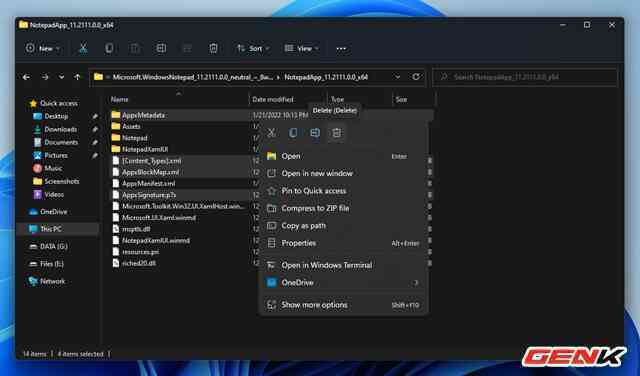The width and height of the screenshot is (640, 376).
Task: Click Microsoft.WindowsNotepad breadcrumb in address bar
Action: (x=193, y=77)
